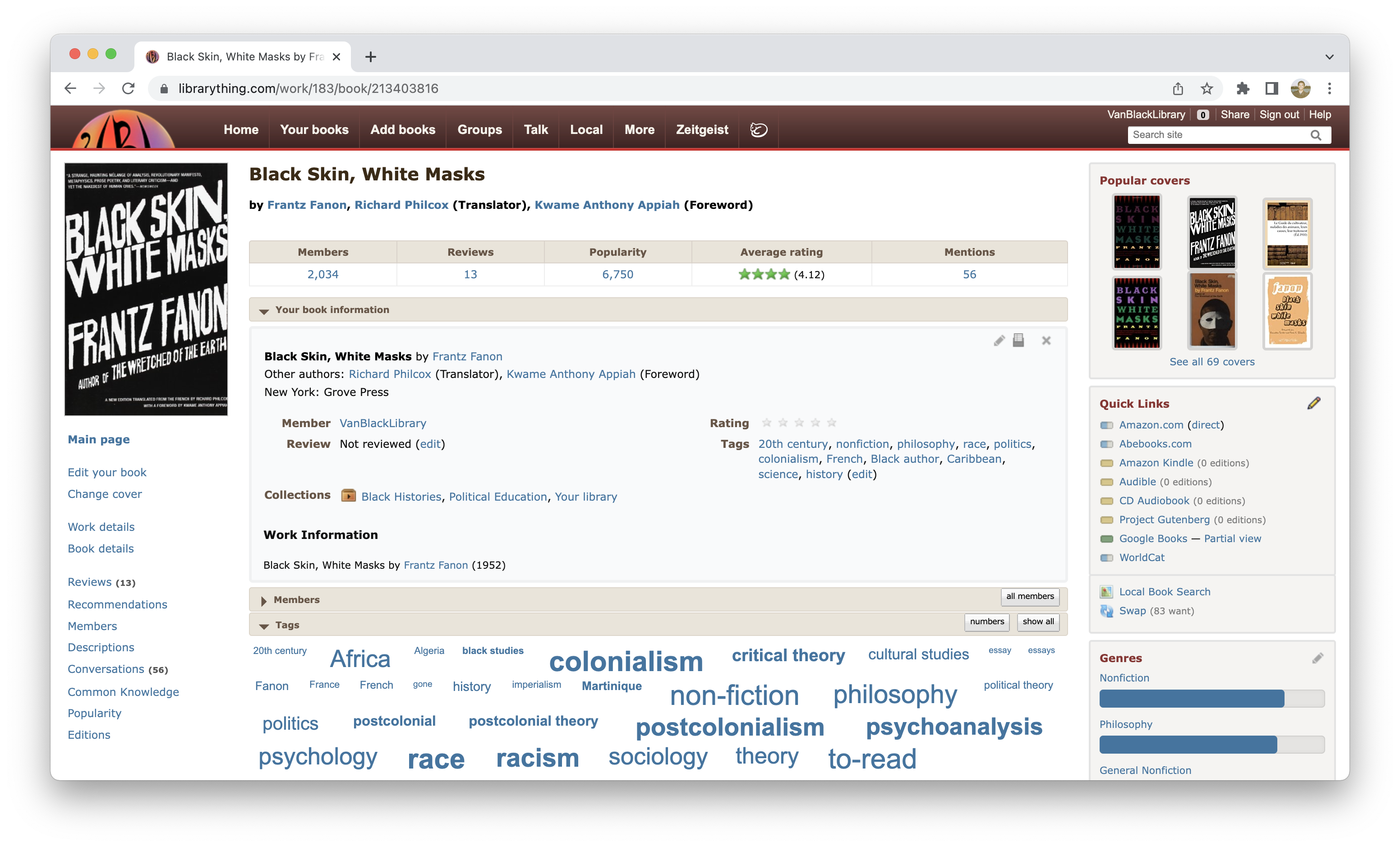1400x847 pixels.
Task: Expand the Members section
Action: tap(264, 600)
